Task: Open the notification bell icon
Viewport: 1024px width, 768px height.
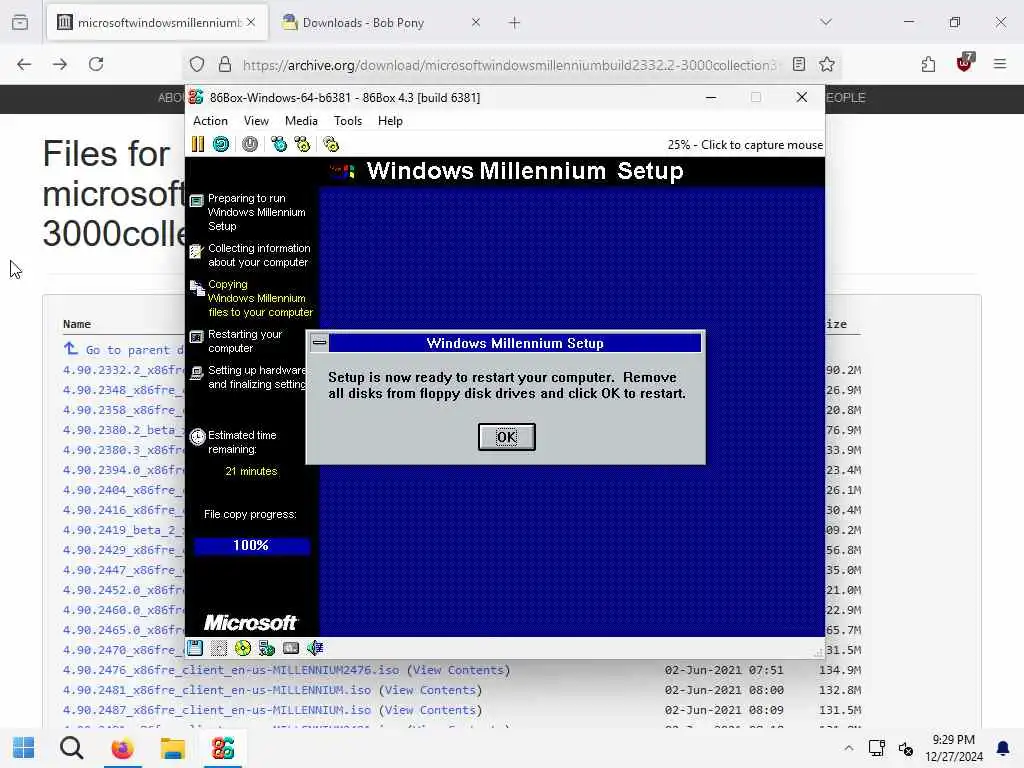Action: (x=1003, y=748)
